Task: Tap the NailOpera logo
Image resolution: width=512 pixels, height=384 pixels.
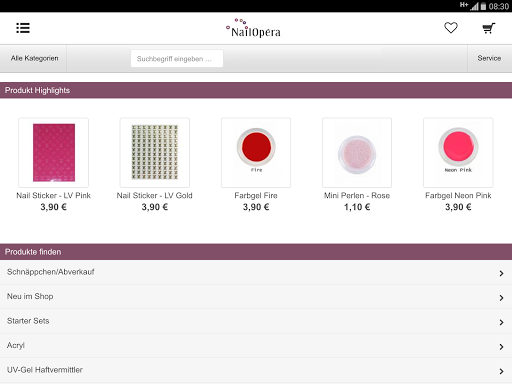Action: (x=253, y=28)
